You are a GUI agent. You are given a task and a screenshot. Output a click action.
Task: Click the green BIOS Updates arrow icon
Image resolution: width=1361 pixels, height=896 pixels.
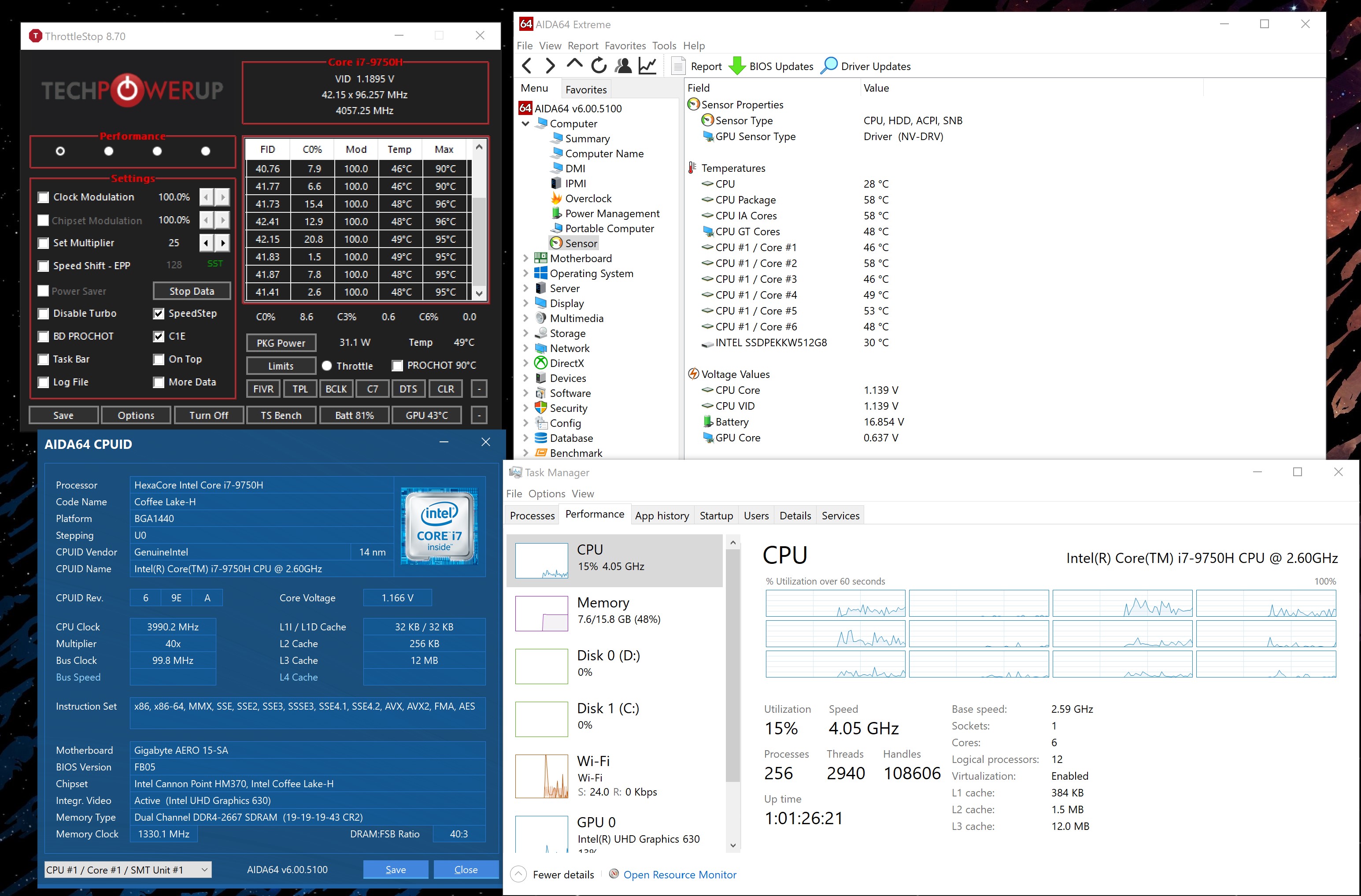click(736, 66)
